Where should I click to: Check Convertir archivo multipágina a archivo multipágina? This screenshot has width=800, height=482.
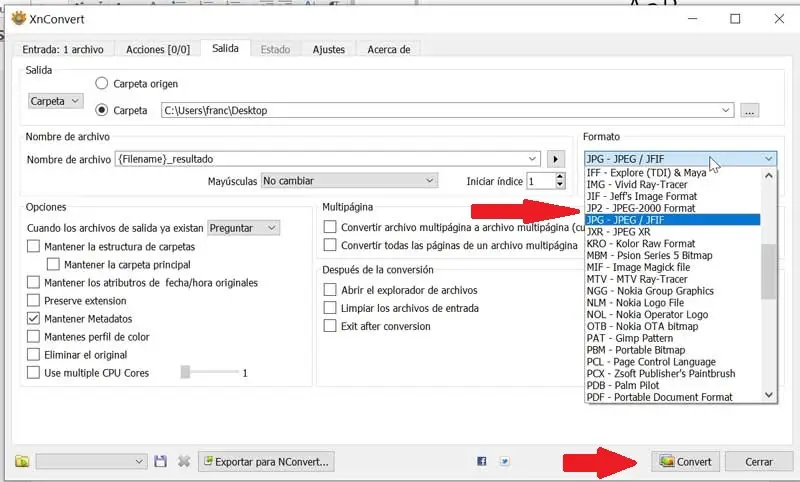point(330,226)
